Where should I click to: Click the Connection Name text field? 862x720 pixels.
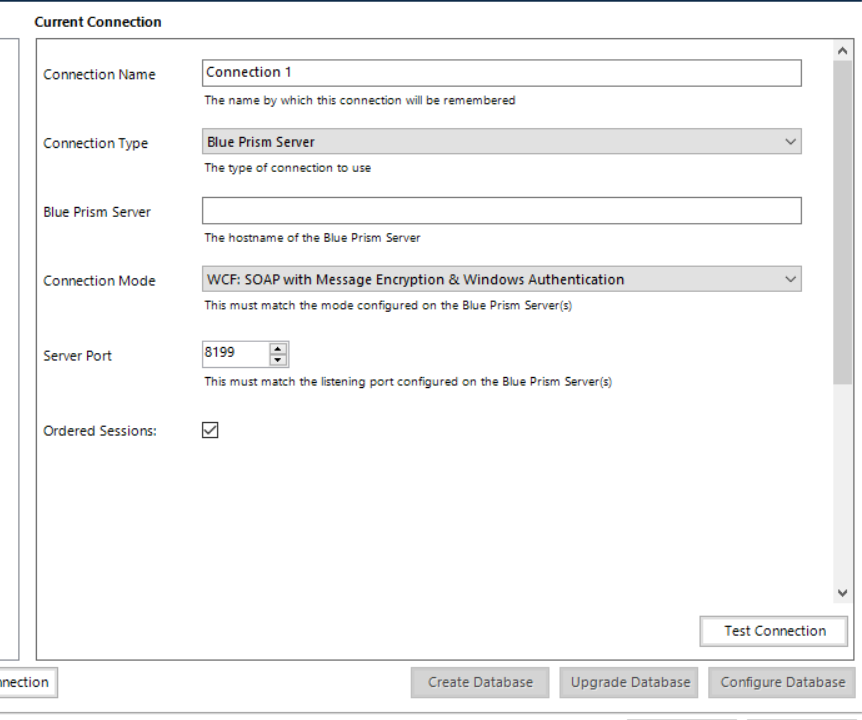pos(500,73)
